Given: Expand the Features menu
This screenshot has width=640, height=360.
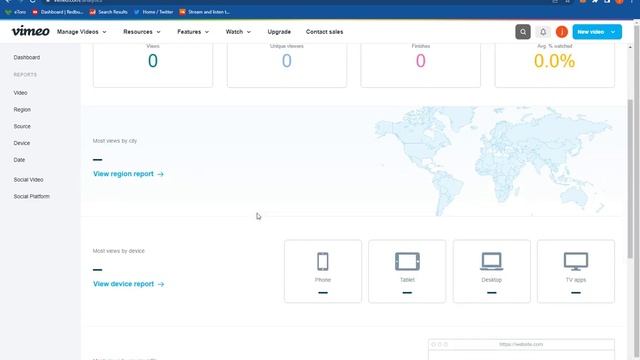Looking at the screenshot, I should (193, 32).
